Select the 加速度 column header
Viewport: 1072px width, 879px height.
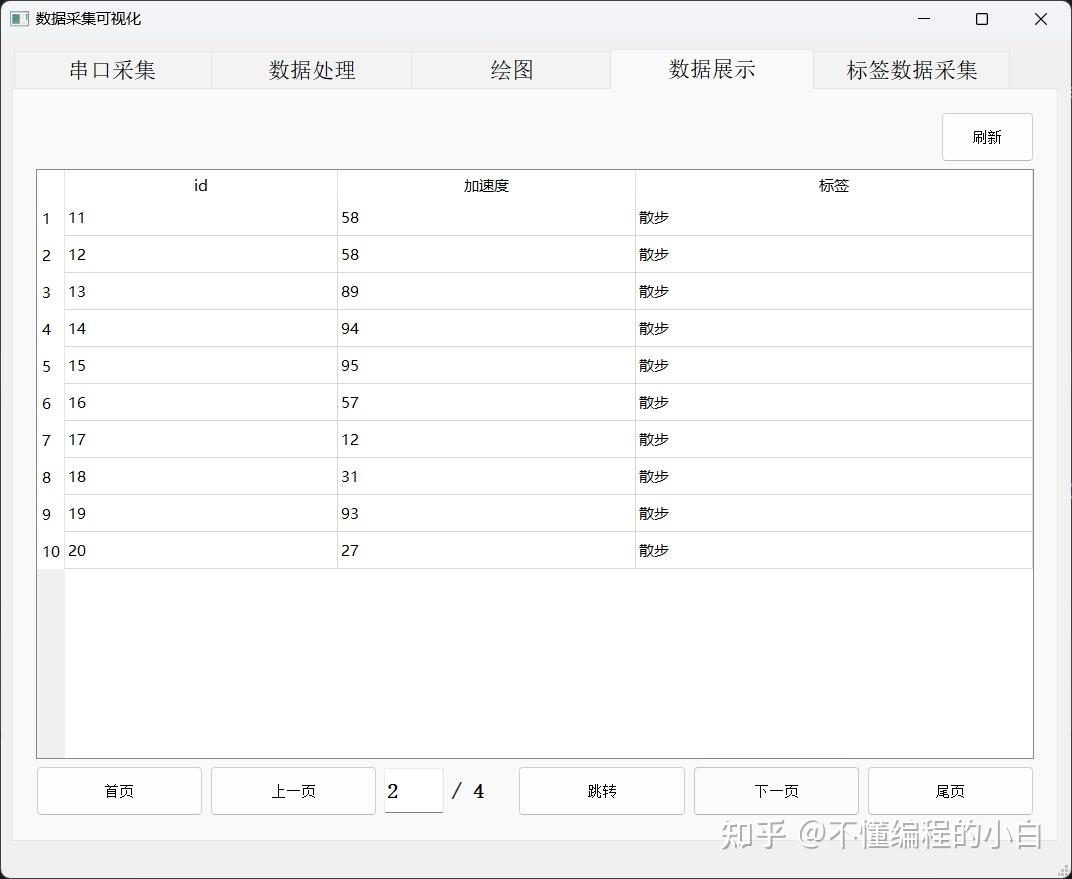[x=486, y=185]
